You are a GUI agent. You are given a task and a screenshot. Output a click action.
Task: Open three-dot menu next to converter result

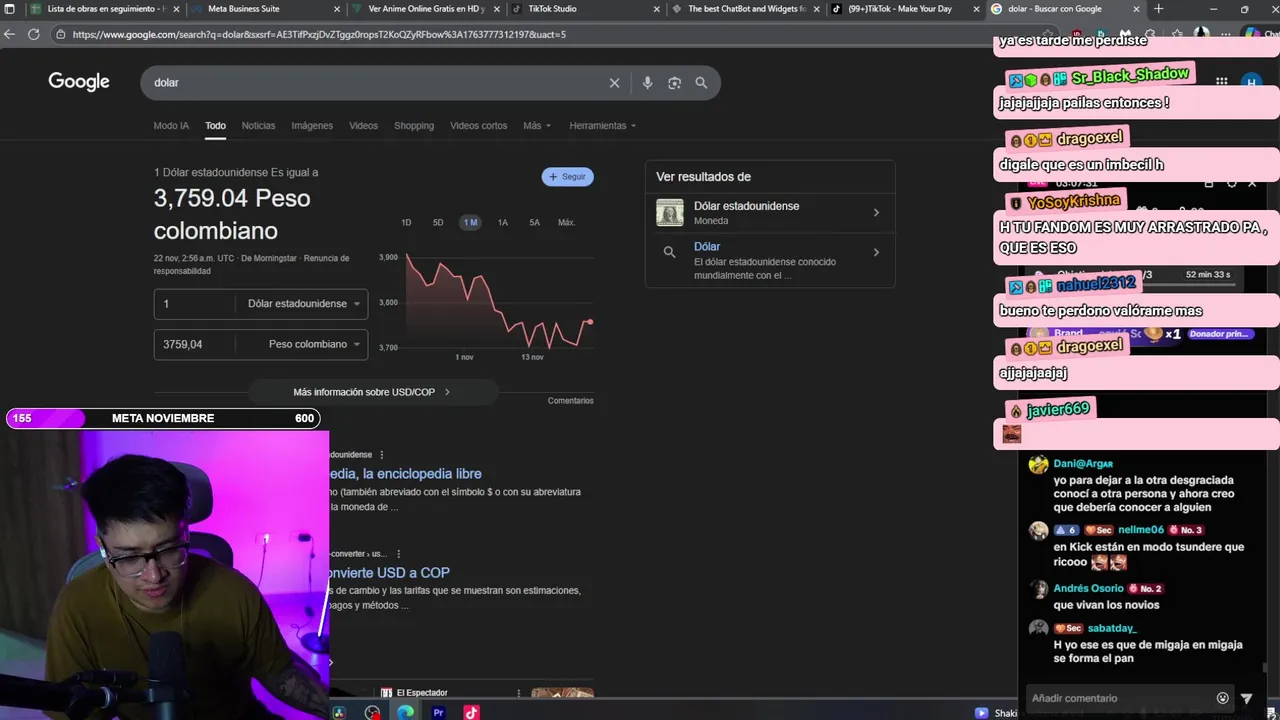[x=398, y=554]
